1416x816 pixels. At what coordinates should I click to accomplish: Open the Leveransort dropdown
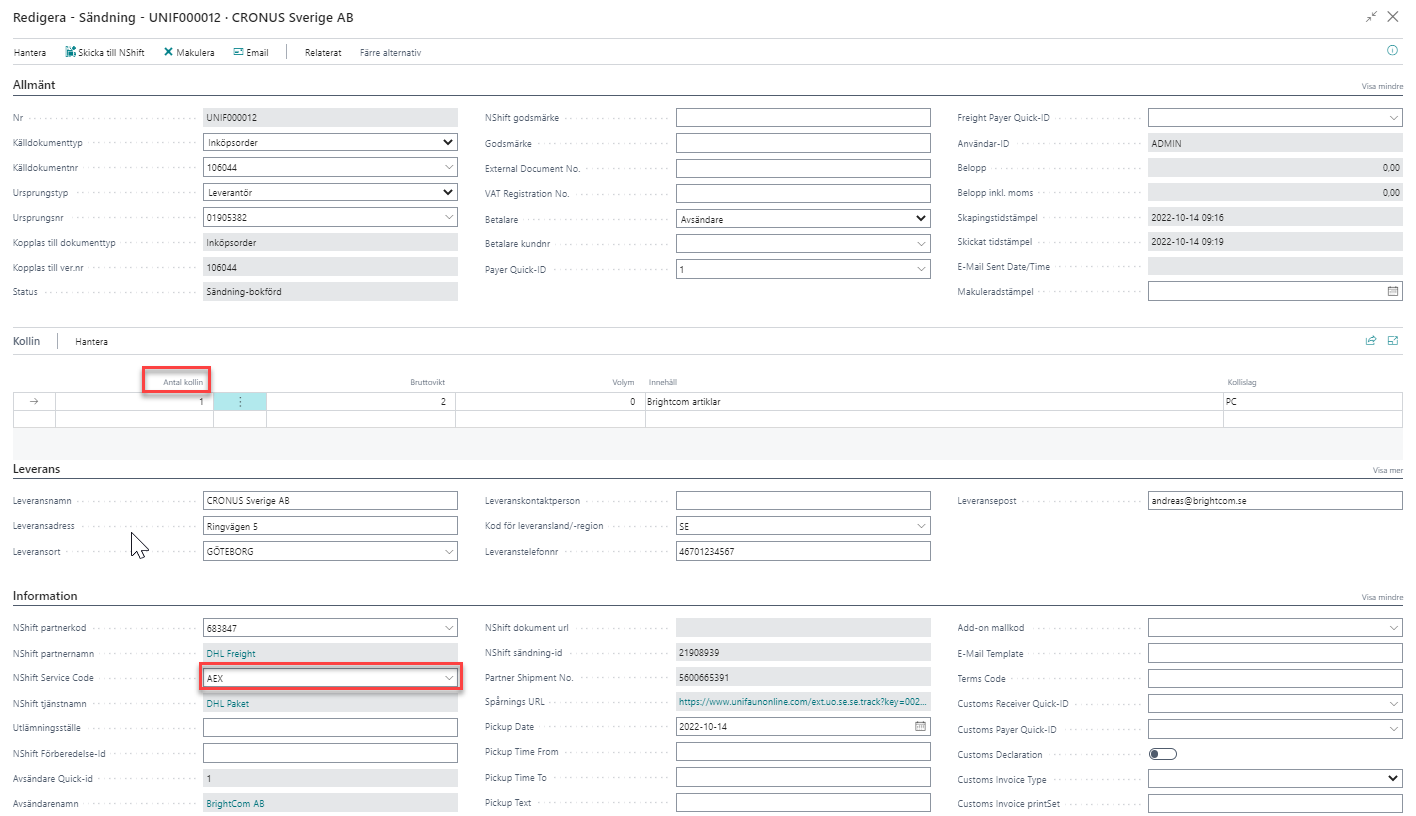click(x=448, y=551)
